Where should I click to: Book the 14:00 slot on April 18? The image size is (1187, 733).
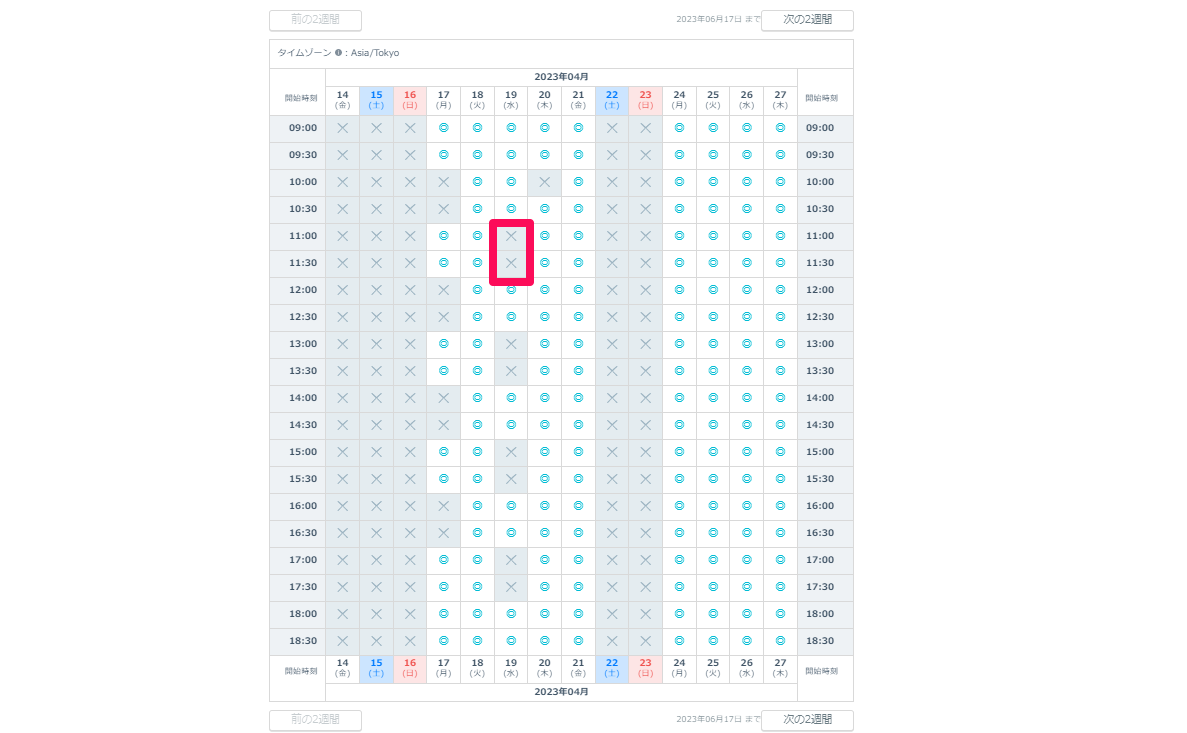(477, 398)
